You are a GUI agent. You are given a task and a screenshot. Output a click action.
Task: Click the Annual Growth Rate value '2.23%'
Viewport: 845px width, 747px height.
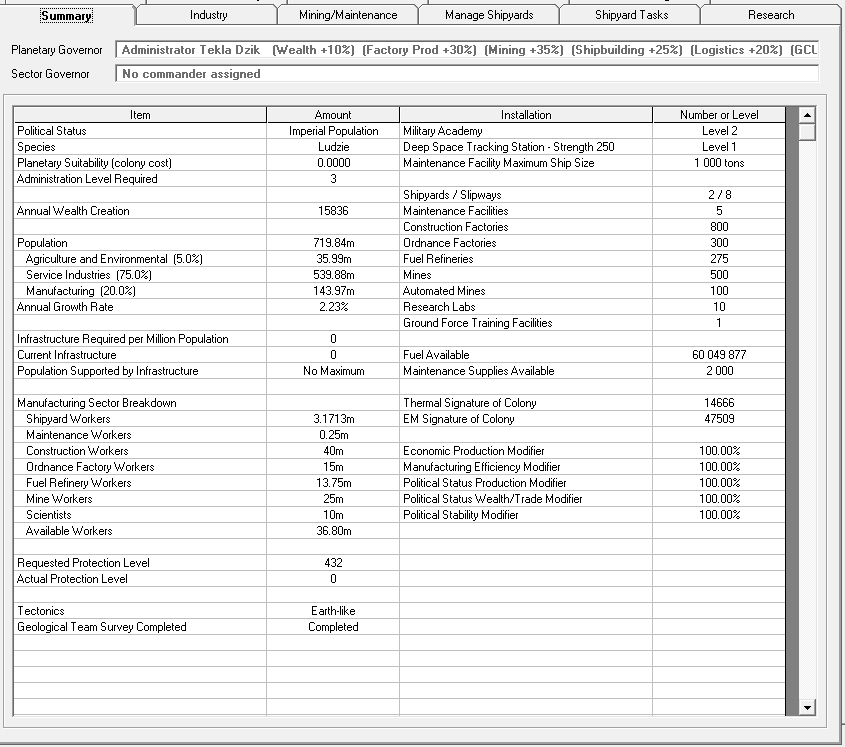click(x=334, y=307)
